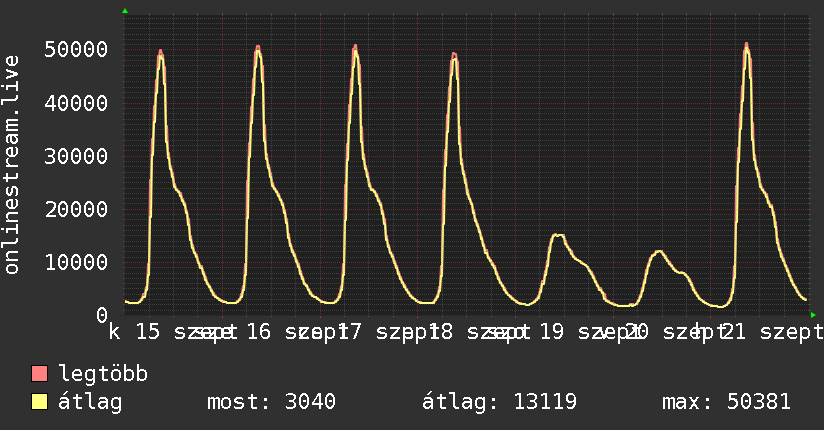Click the átlag legend label beside the yellow swatch
Screen dimensions: 824x430
(x=90, y=402)
